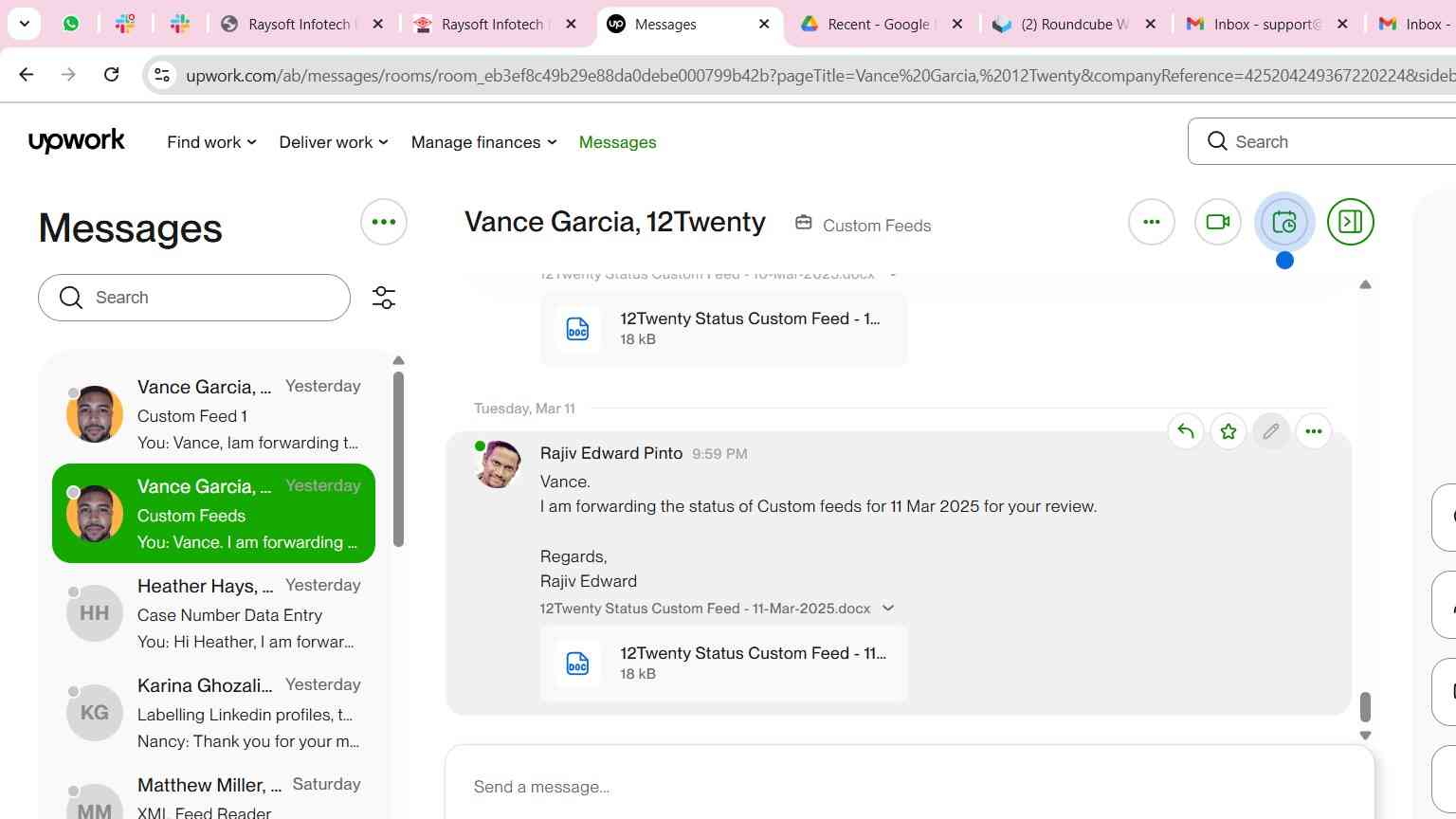The width and height of the screenshot is (1456, 819).
Task: Click Rajiv Edward Pinto sender name
Action: point(611,453)
